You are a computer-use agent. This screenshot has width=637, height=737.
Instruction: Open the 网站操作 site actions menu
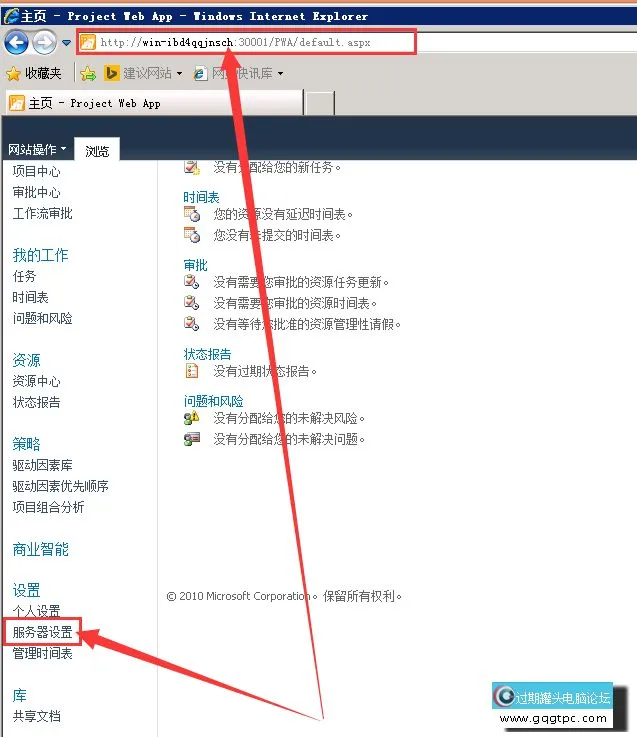click(37, 149)
